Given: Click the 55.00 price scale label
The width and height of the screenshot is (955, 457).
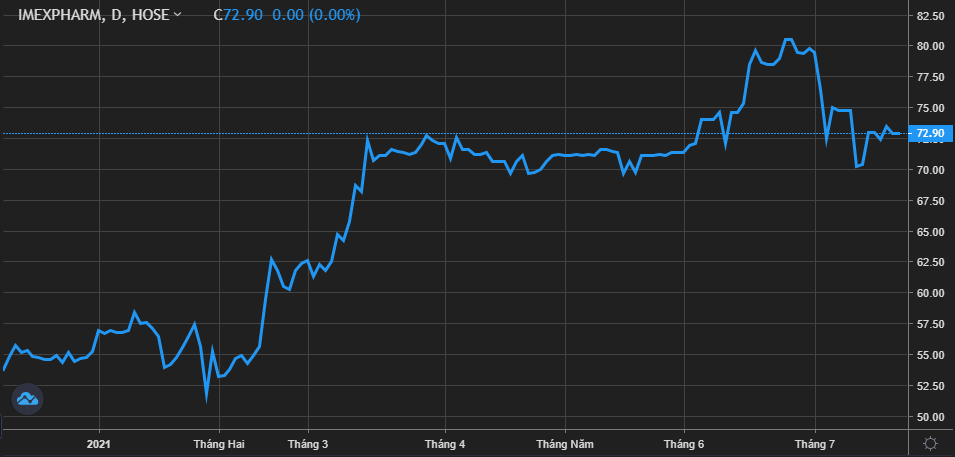Looking at the screenshot, I should point(931,355).
